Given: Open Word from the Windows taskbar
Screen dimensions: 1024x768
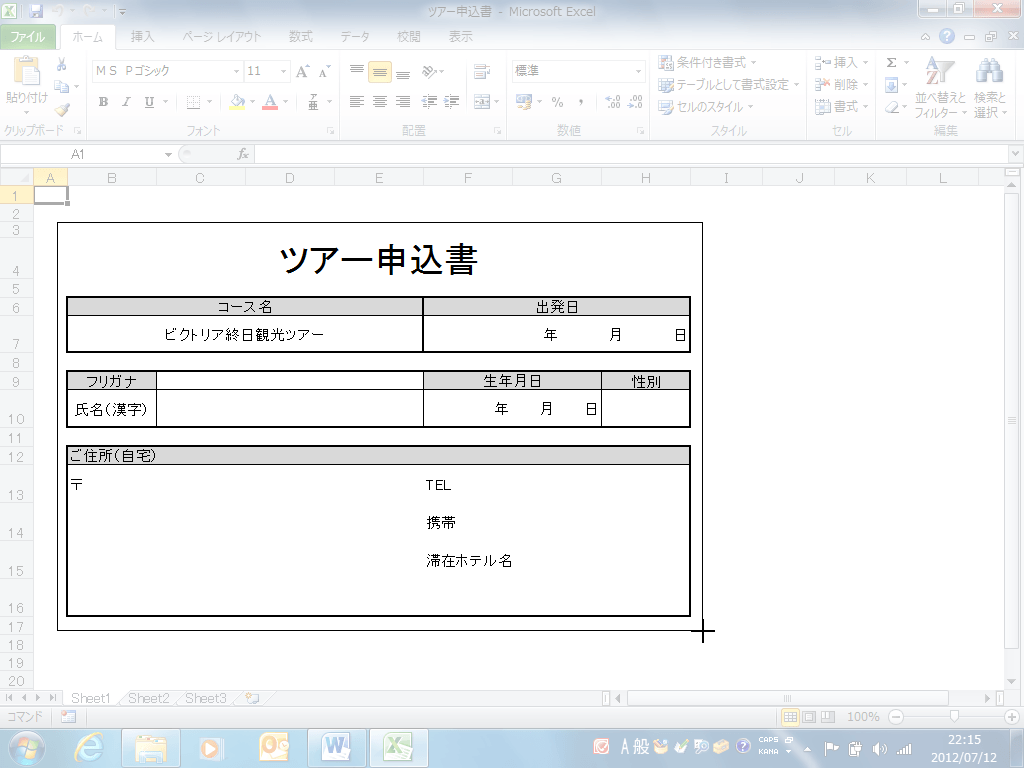Looking at the screenshot, I should pos(336,747).
